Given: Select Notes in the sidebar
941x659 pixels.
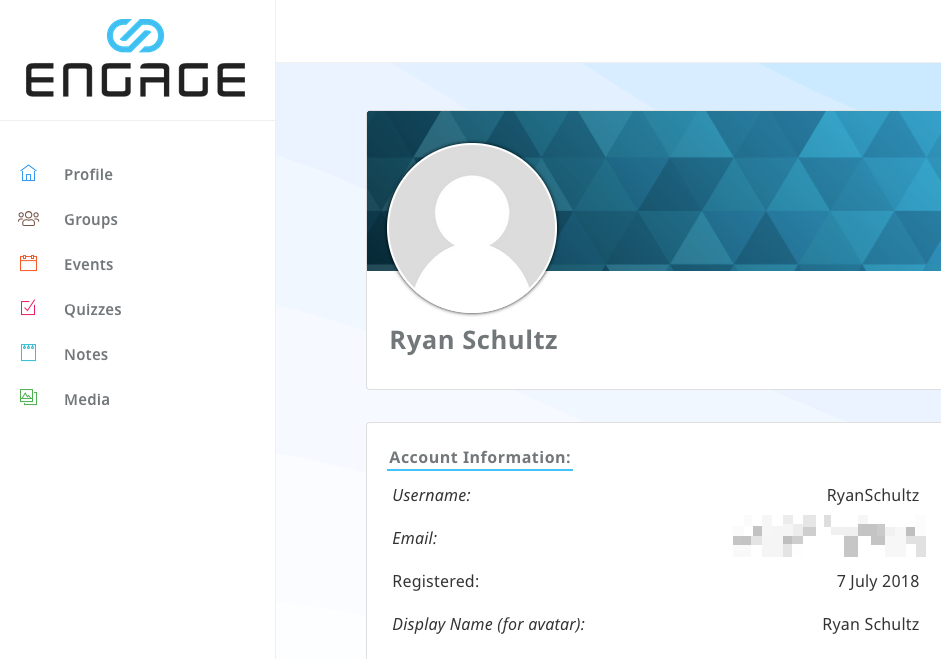Looking at the screenshot, I should [86, 355].
